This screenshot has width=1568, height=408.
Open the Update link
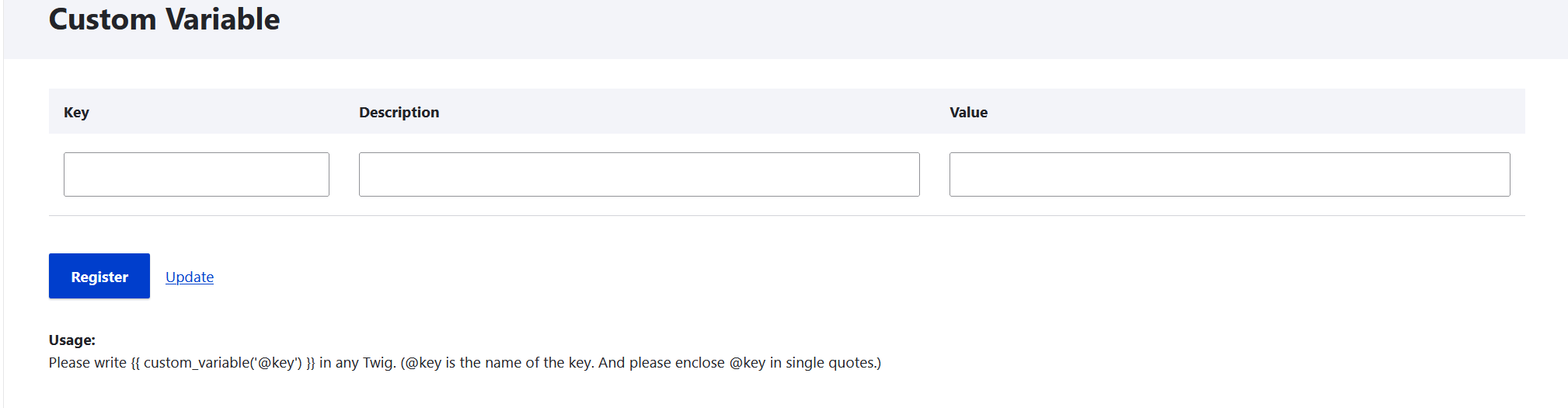[x=190, y=277]
